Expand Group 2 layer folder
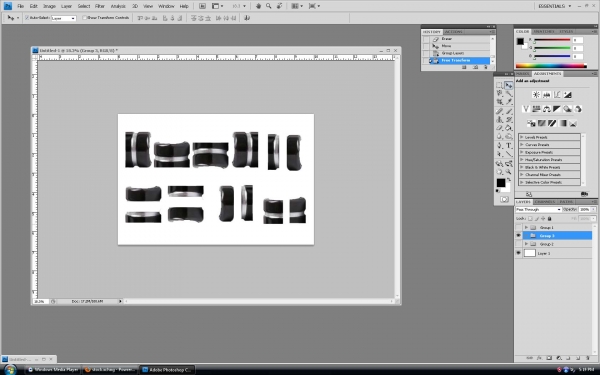The width and height of the screenshot is (600, 375). click(x=526, y=244)
